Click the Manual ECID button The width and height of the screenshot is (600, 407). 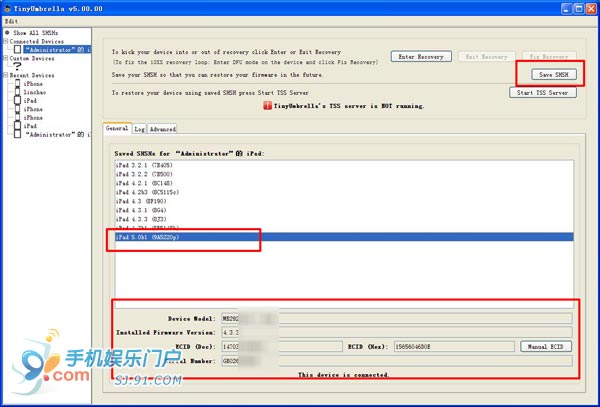click(x=545, y=346)
